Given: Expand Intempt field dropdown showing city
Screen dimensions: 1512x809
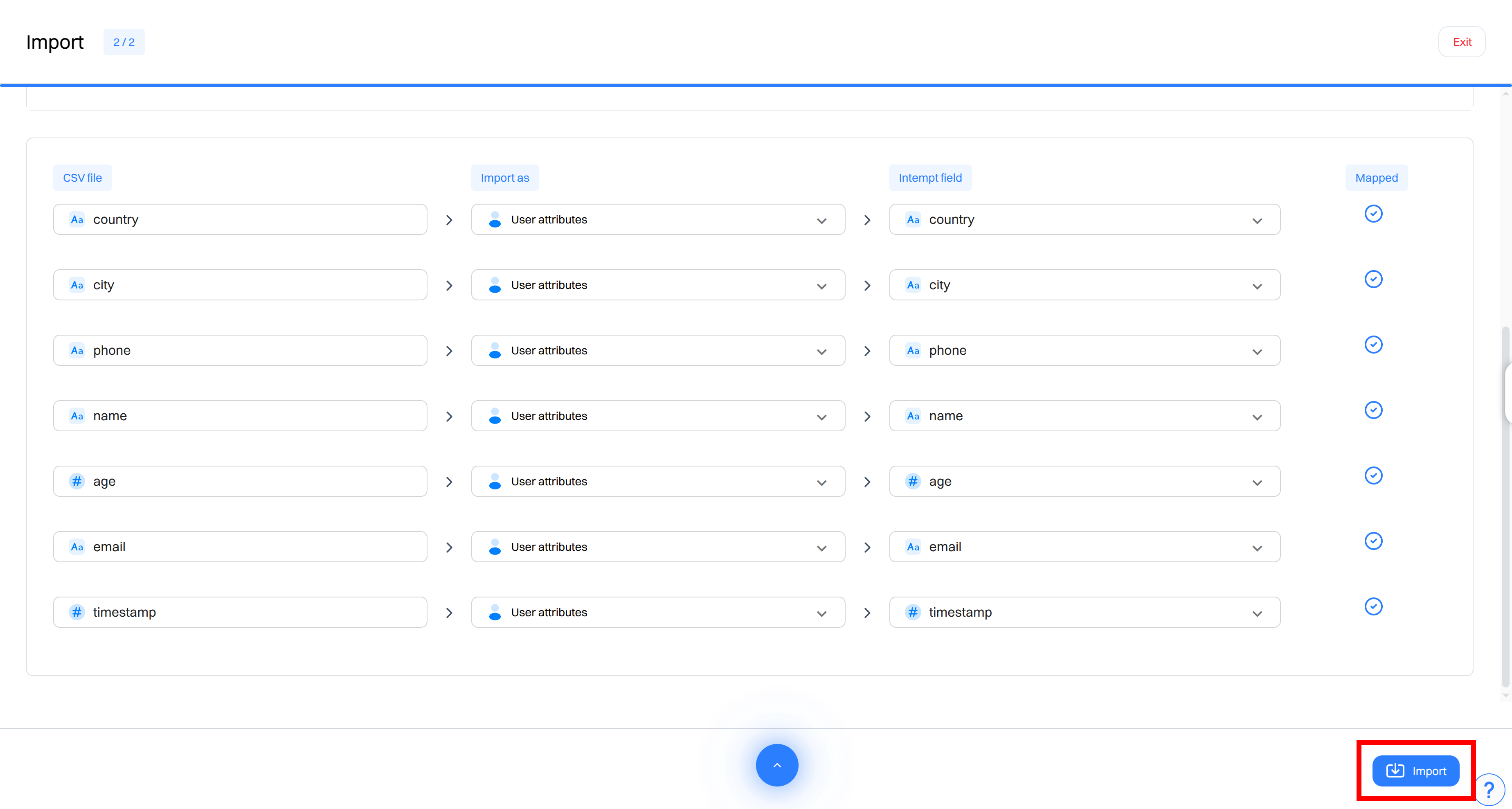Looking at the screenshot, I should pos(1084,285).
